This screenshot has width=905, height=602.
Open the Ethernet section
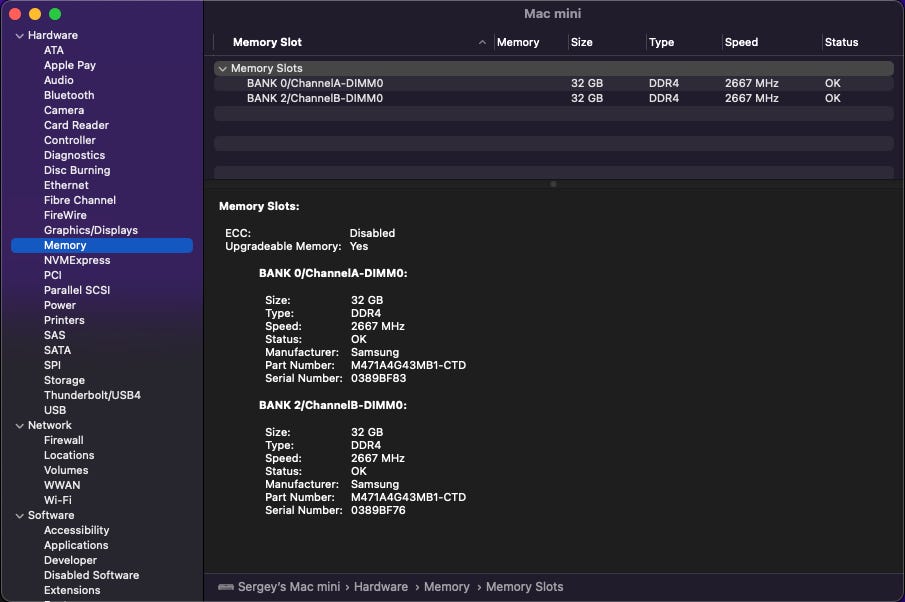(x=66, y=185)
